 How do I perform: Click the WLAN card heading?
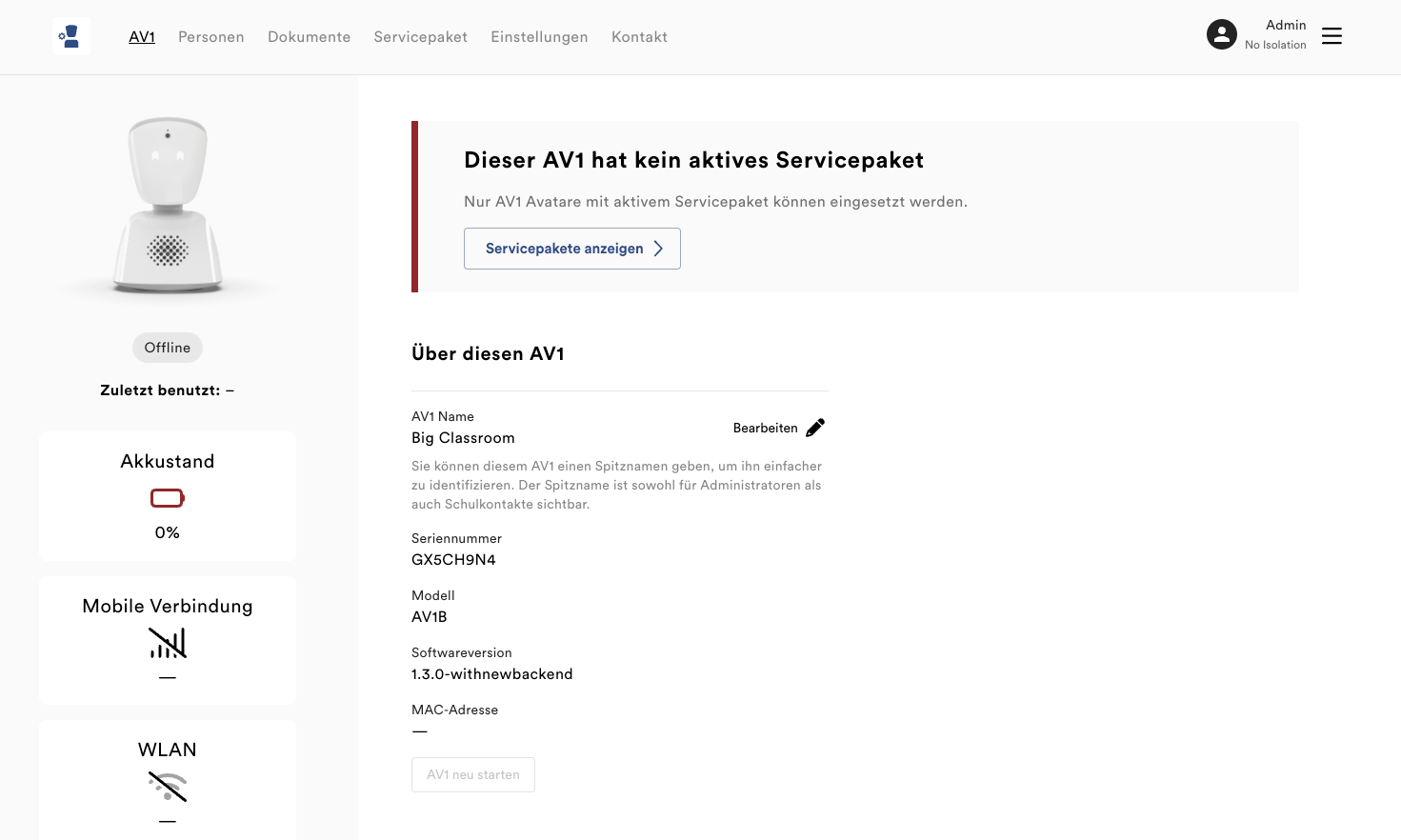(x=168, y=750)
